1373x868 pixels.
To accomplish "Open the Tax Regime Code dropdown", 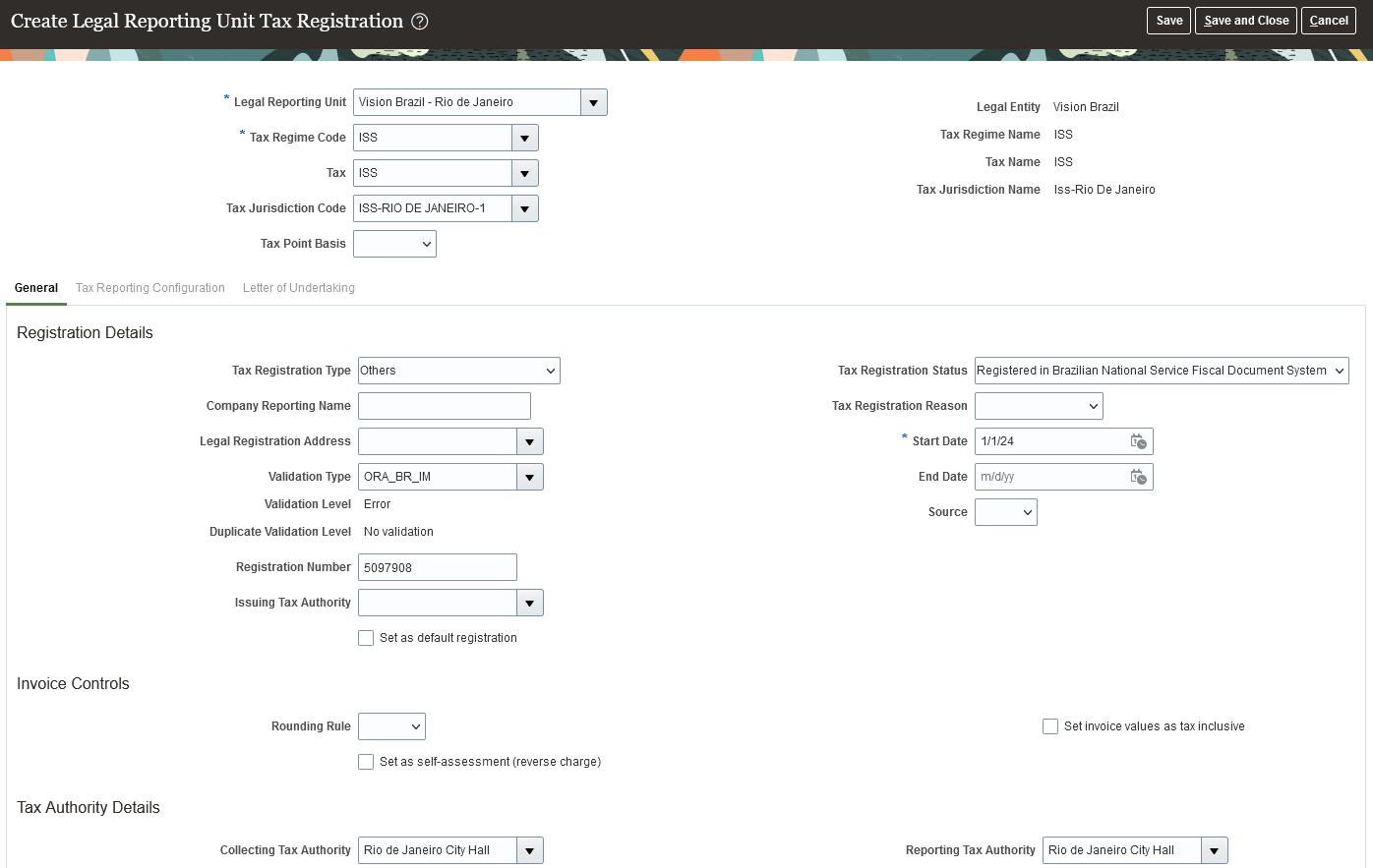I will 526,138.
